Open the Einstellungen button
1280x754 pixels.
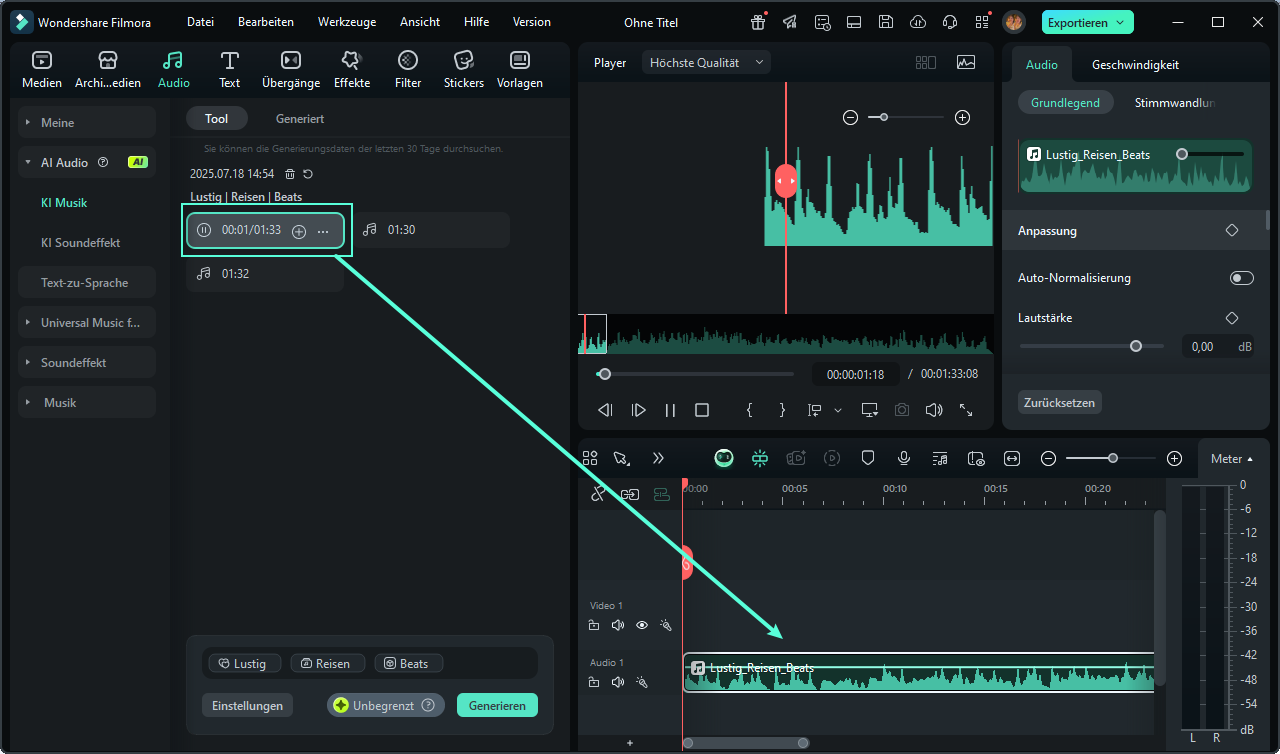point(248,705)
